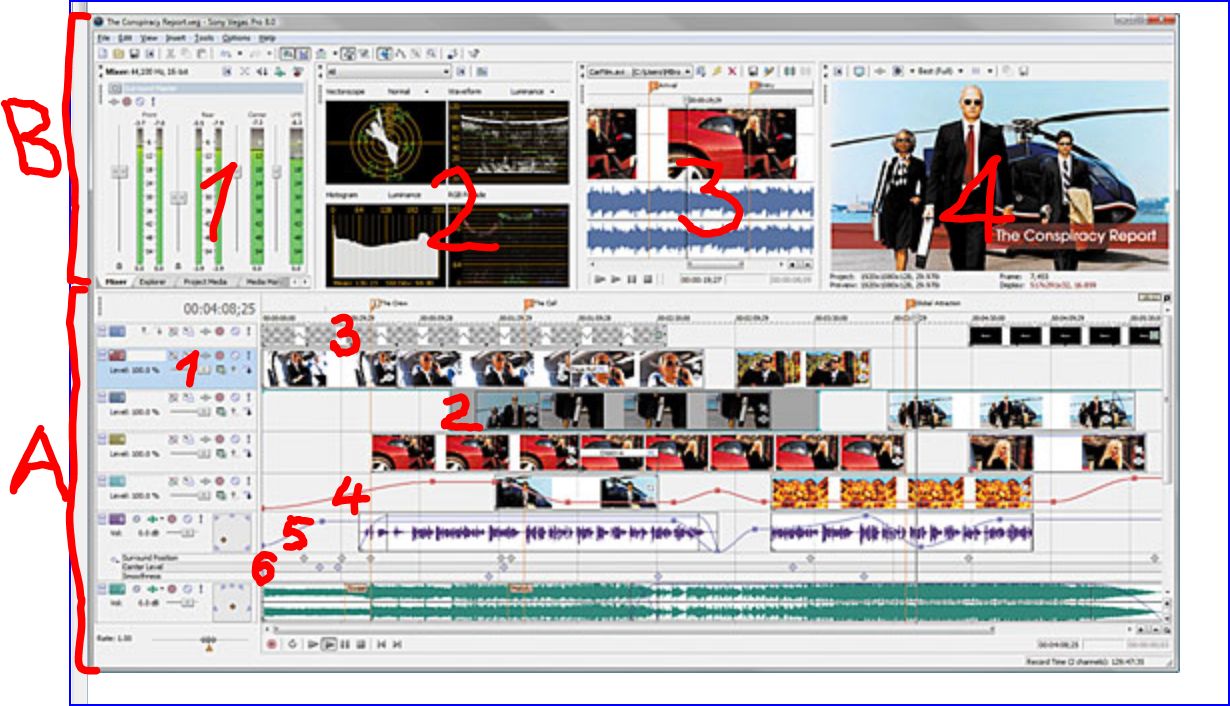
Task: Open Track FX on the first video track
Action: [x=205, y=332]
